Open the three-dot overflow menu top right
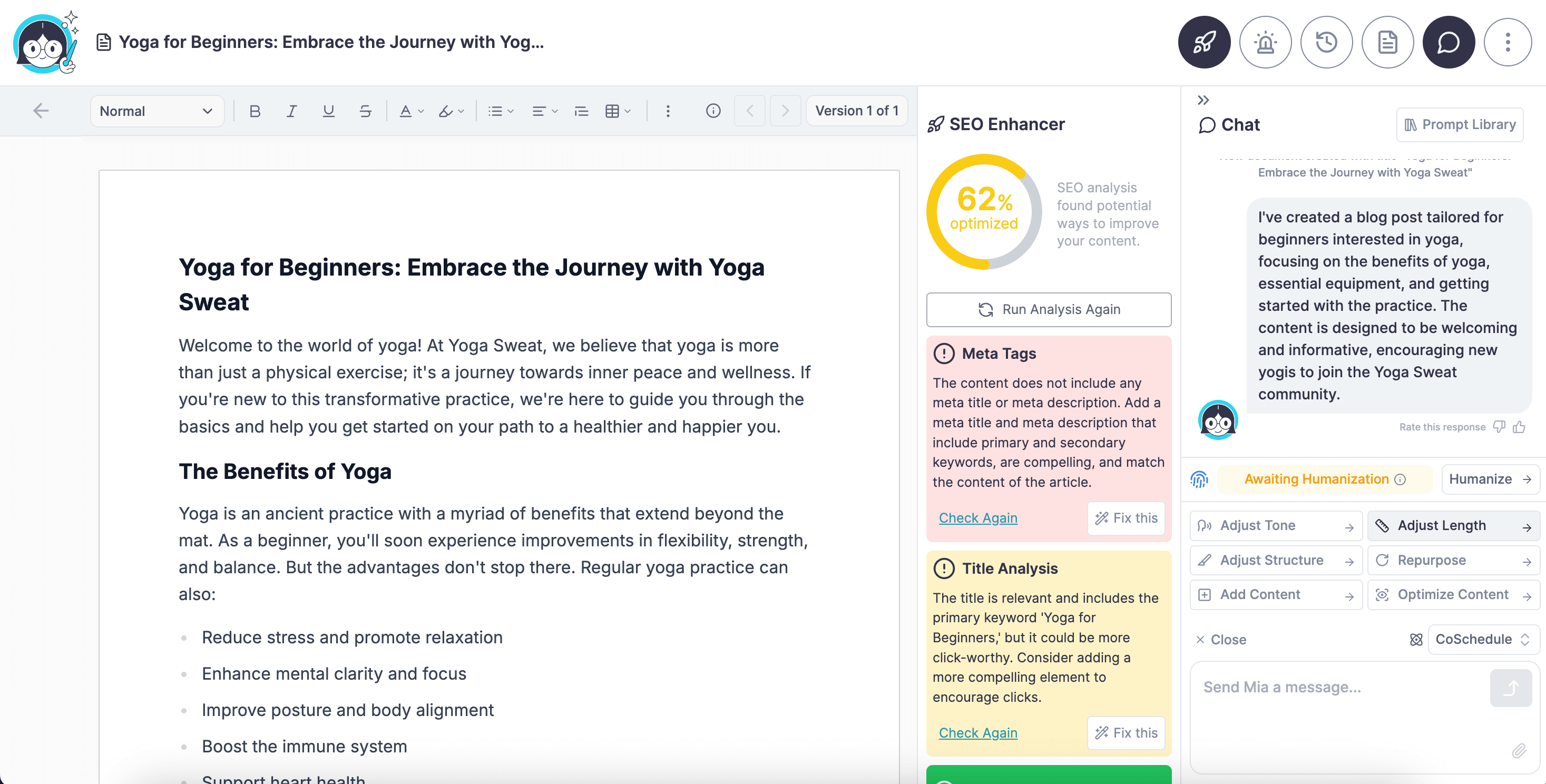 pos(1508,42)
